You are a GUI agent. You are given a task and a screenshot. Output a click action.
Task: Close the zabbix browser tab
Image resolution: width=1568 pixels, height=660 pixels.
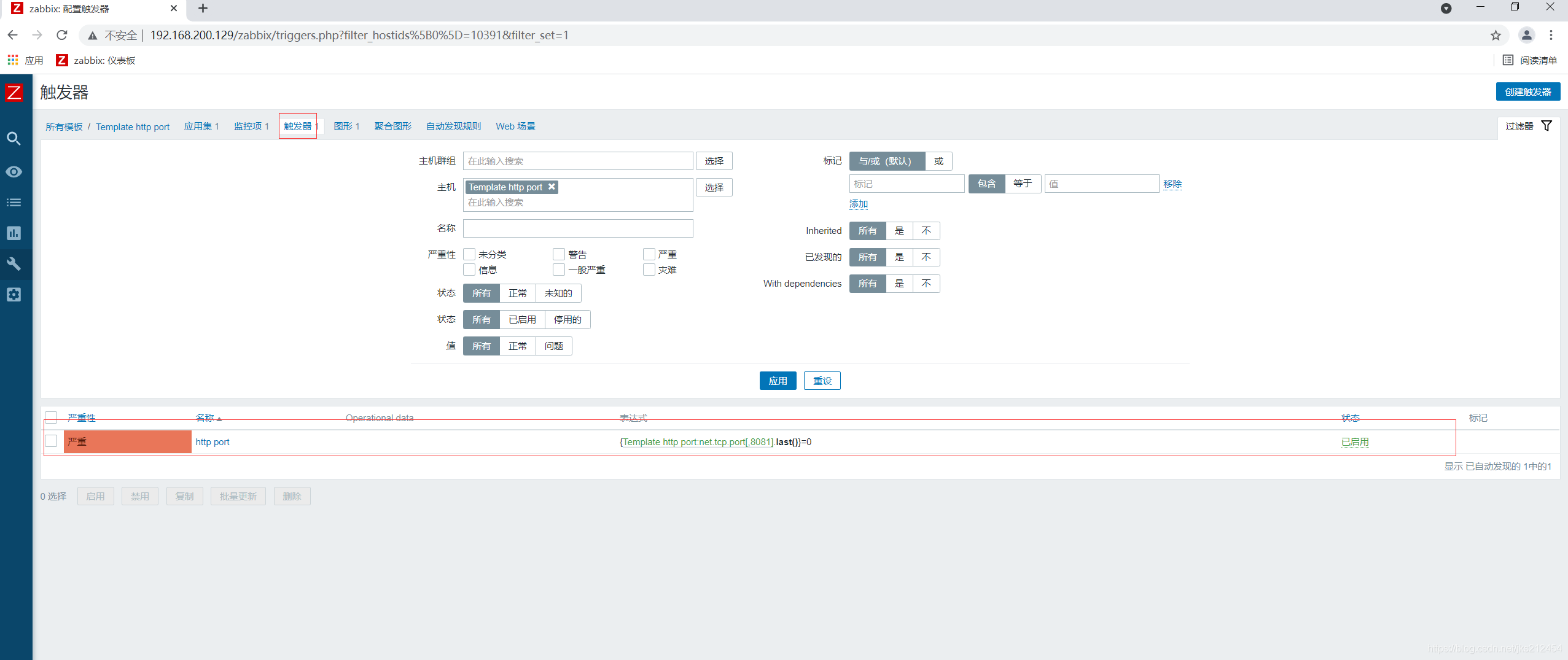pyautogui.click(x=173, y=9)
